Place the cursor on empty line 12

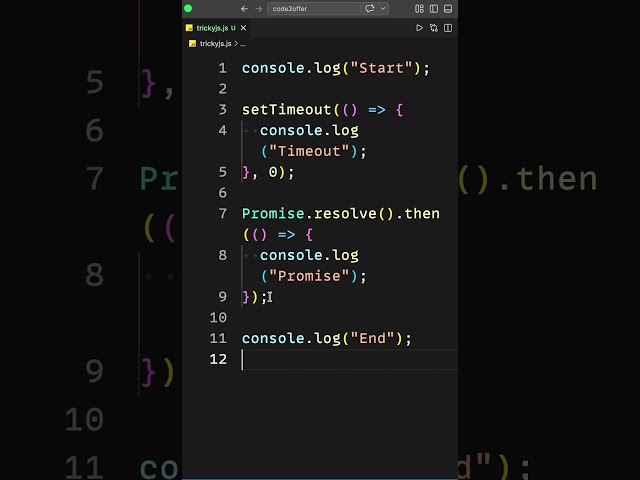349,359
